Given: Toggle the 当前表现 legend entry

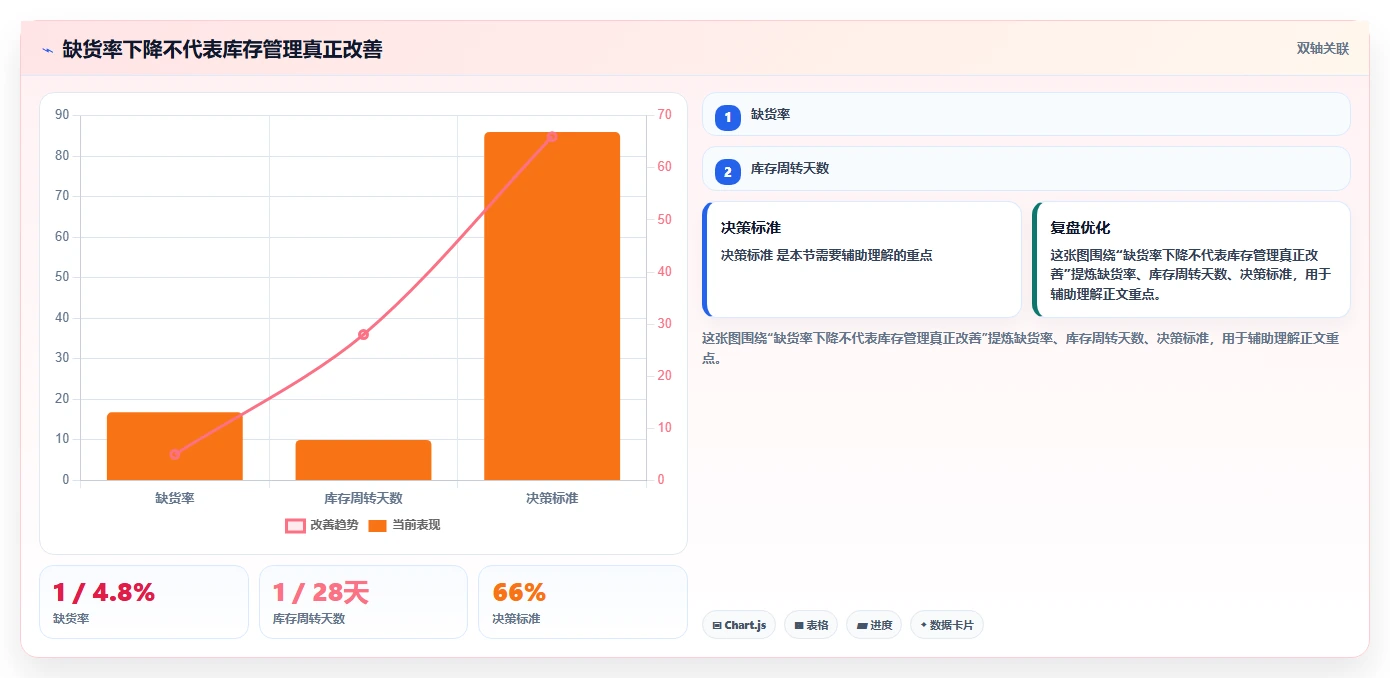Looking at the screenshot, I should click(404, 525).
